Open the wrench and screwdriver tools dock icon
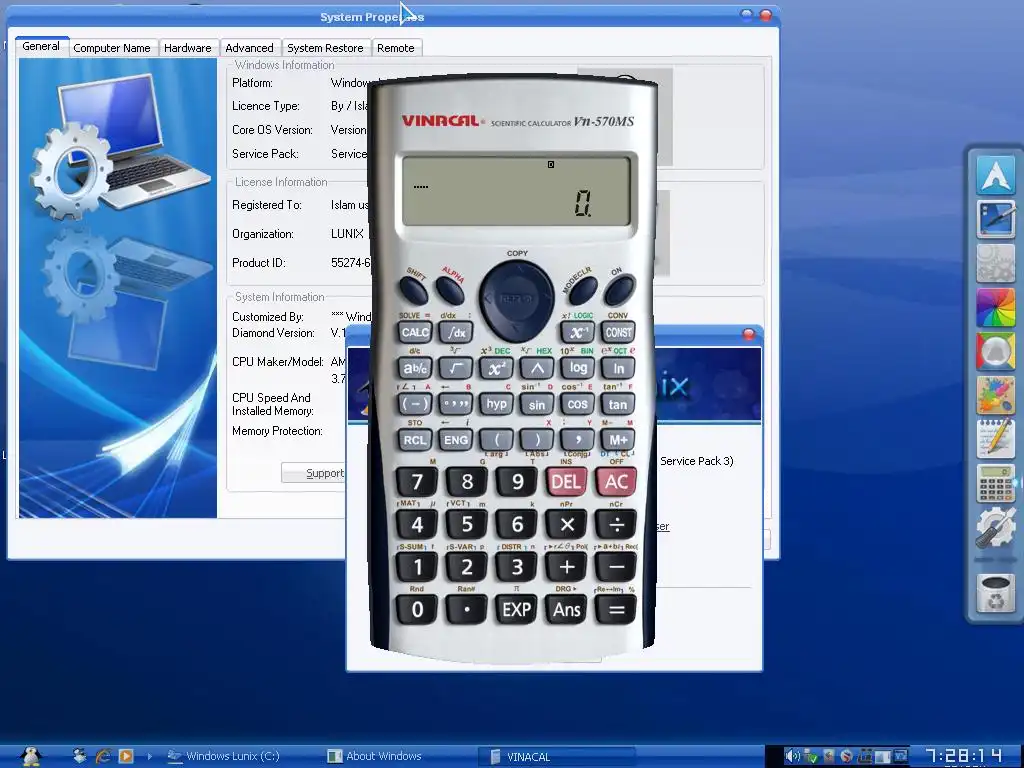This screenshot has width=1024, height=768. click(995, 528)
